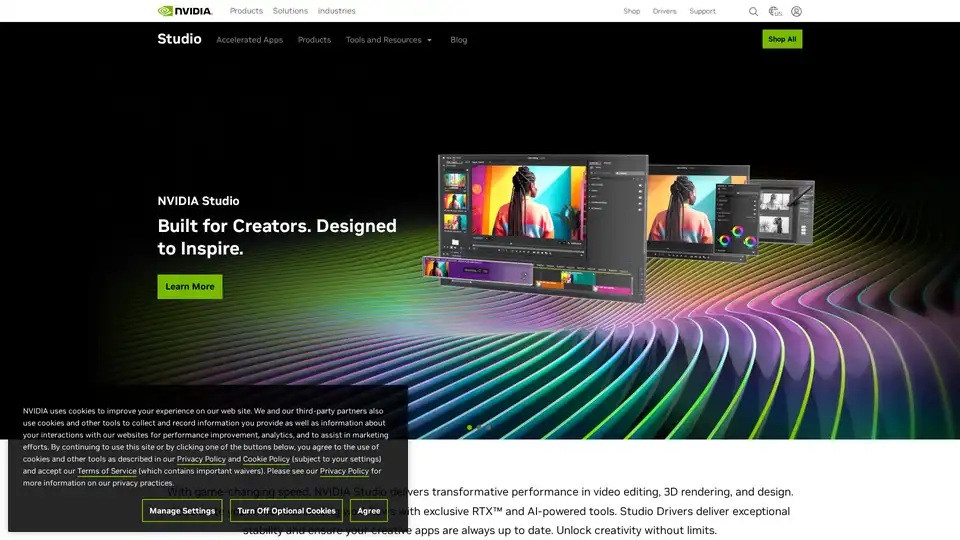The height and width of the screenshot is (540, 960).
Task: Switch to the second carousel slide dot
Action: pyautogui.click(x=479, y=427)
